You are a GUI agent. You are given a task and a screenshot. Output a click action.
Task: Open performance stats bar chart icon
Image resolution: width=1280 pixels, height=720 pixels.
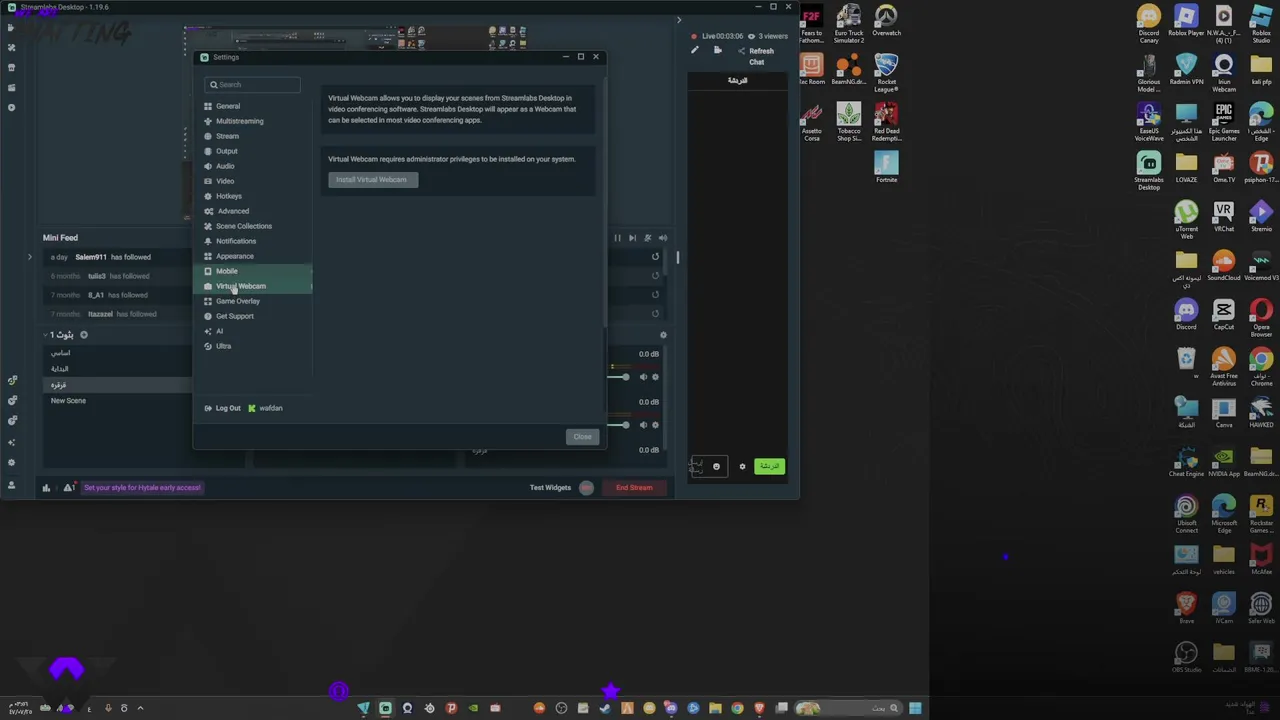46,488
